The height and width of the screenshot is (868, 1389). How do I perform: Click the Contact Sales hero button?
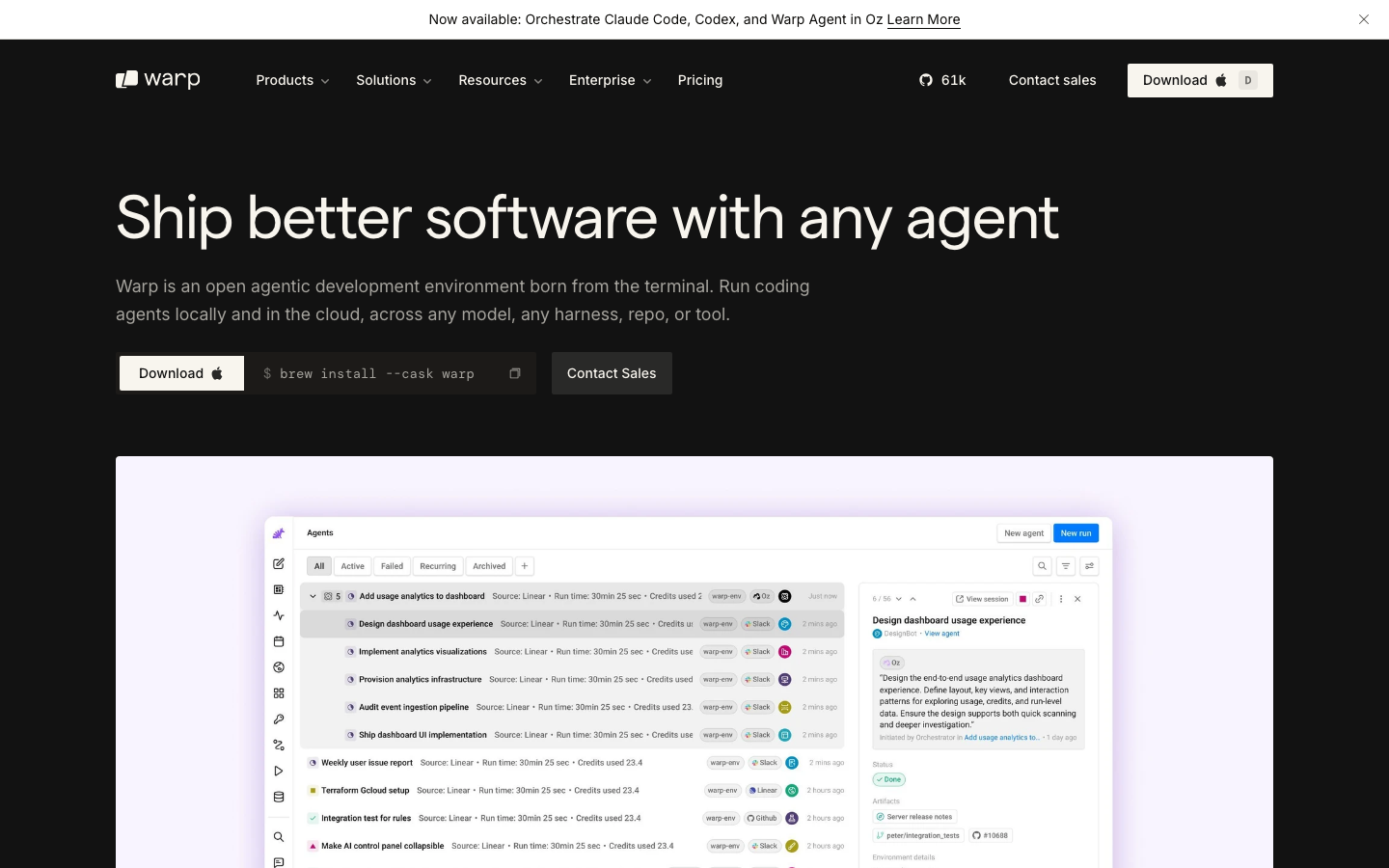coord(612,373)
